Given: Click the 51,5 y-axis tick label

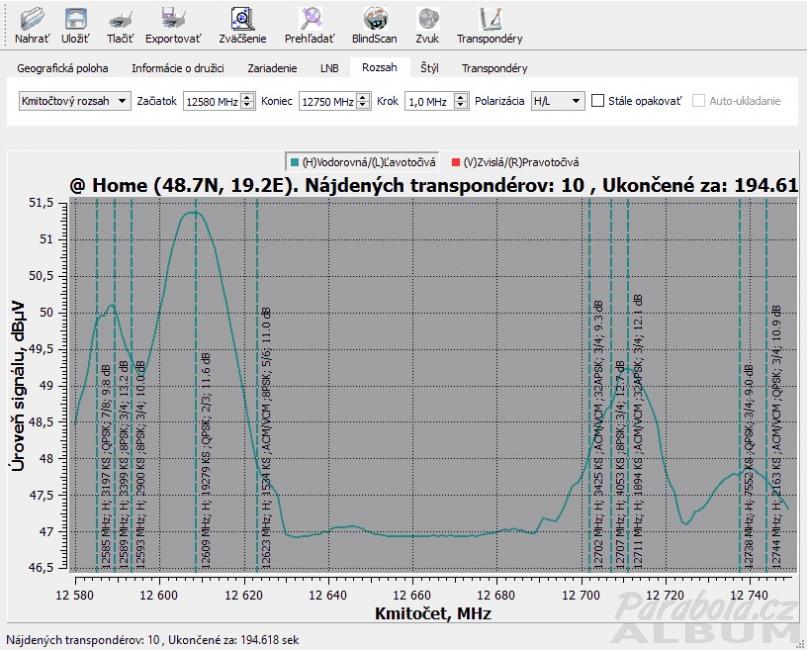Looking at the screenshot, I should (x=41, y=203).
